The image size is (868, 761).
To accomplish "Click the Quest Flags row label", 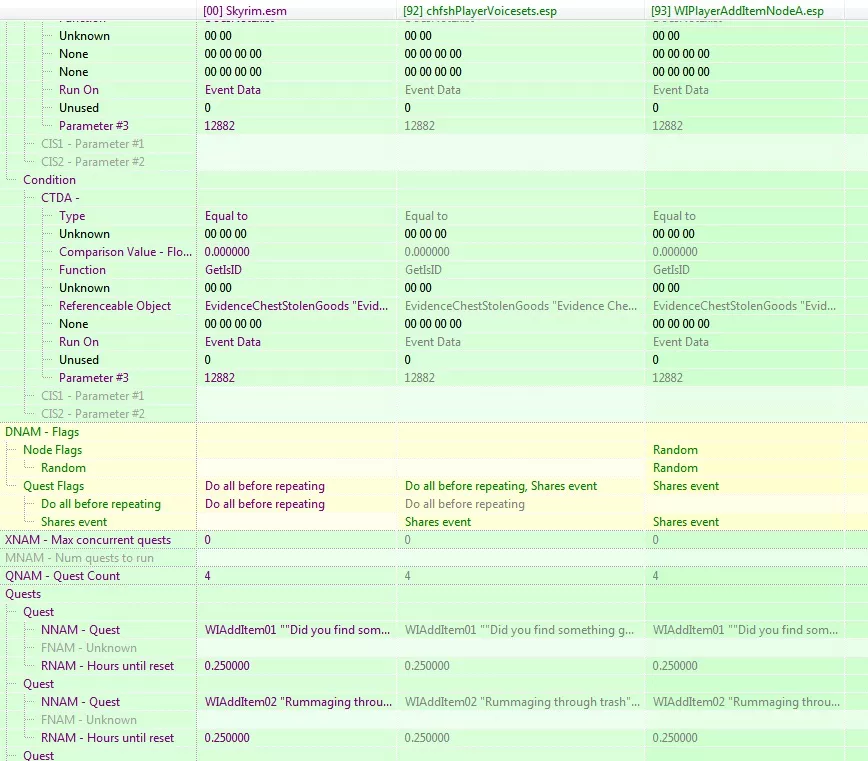I will [54, 486].
